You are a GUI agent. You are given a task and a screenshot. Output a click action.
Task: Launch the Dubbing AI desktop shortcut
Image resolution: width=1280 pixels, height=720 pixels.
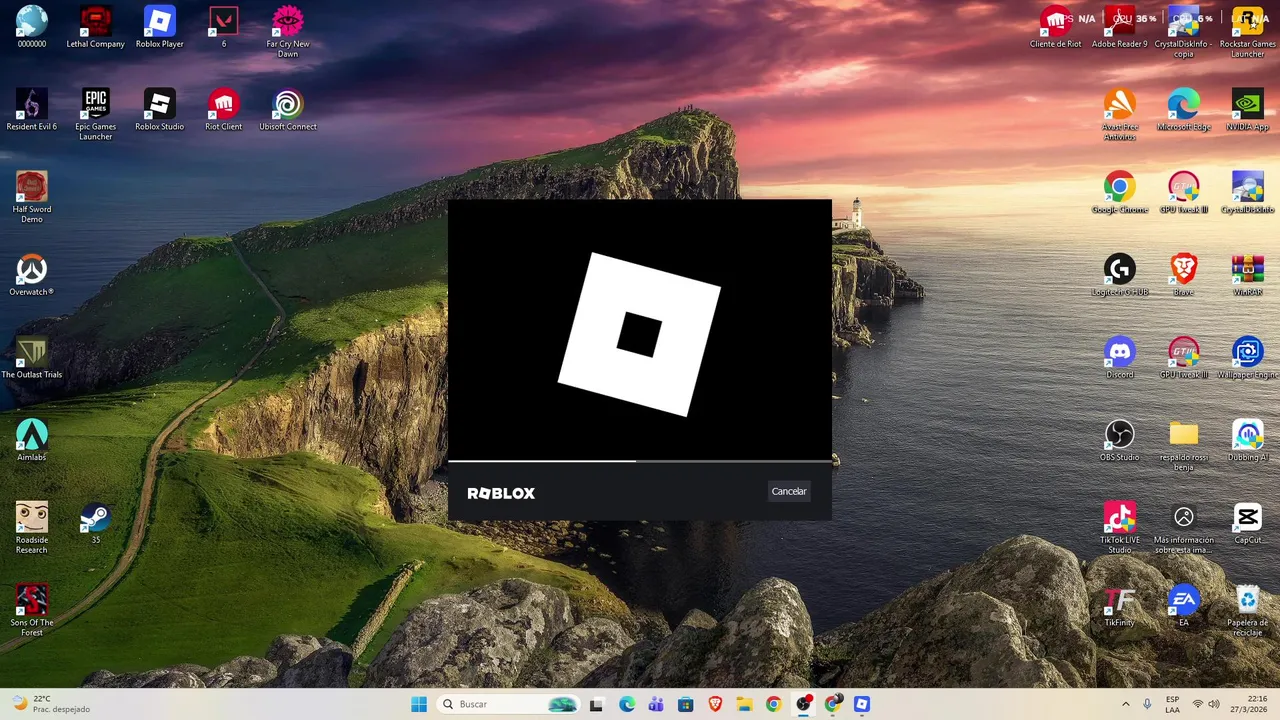1248,440
